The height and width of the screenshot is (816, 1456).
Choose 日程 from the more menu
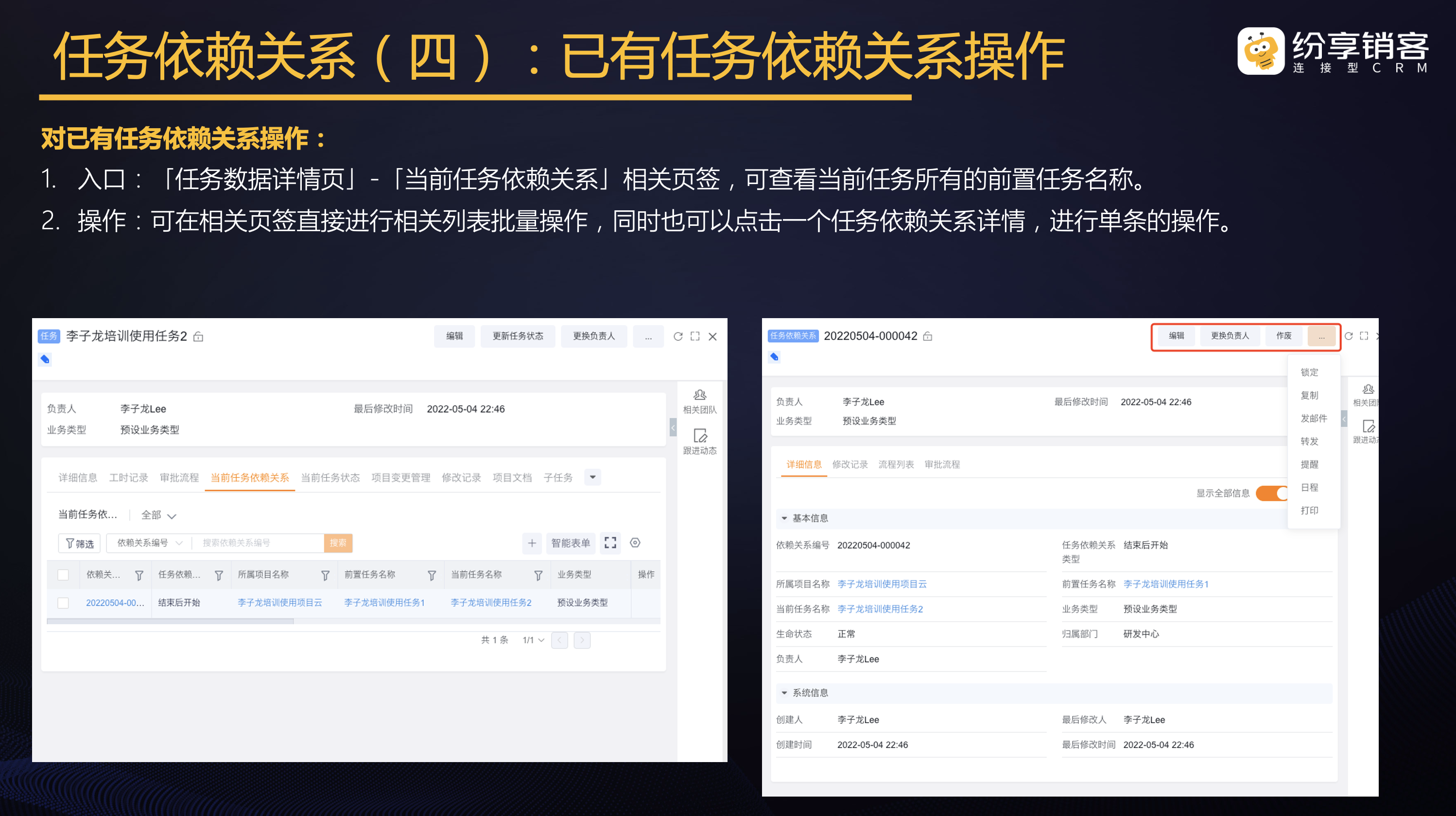click(x=1310, y=488)
